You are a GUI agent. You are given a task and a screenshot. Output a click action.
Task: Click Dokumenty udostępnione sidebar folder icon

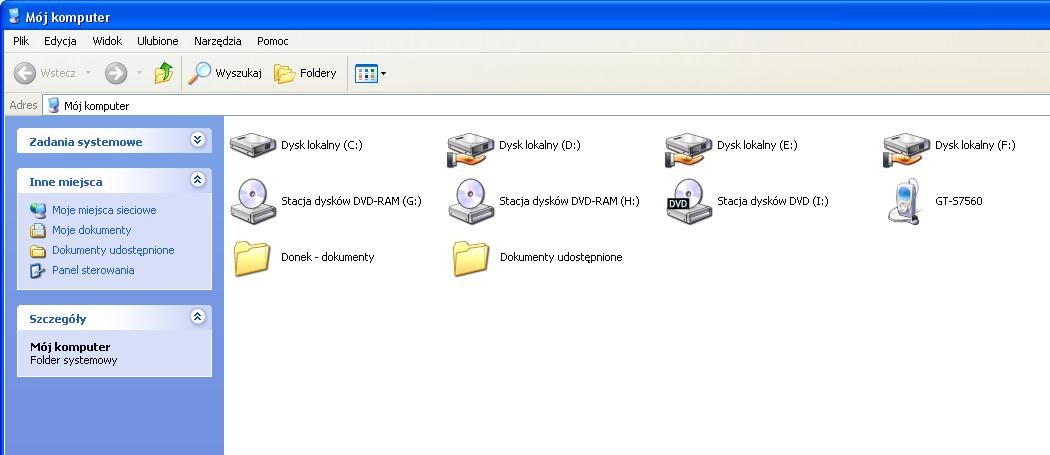click(38, 251)
